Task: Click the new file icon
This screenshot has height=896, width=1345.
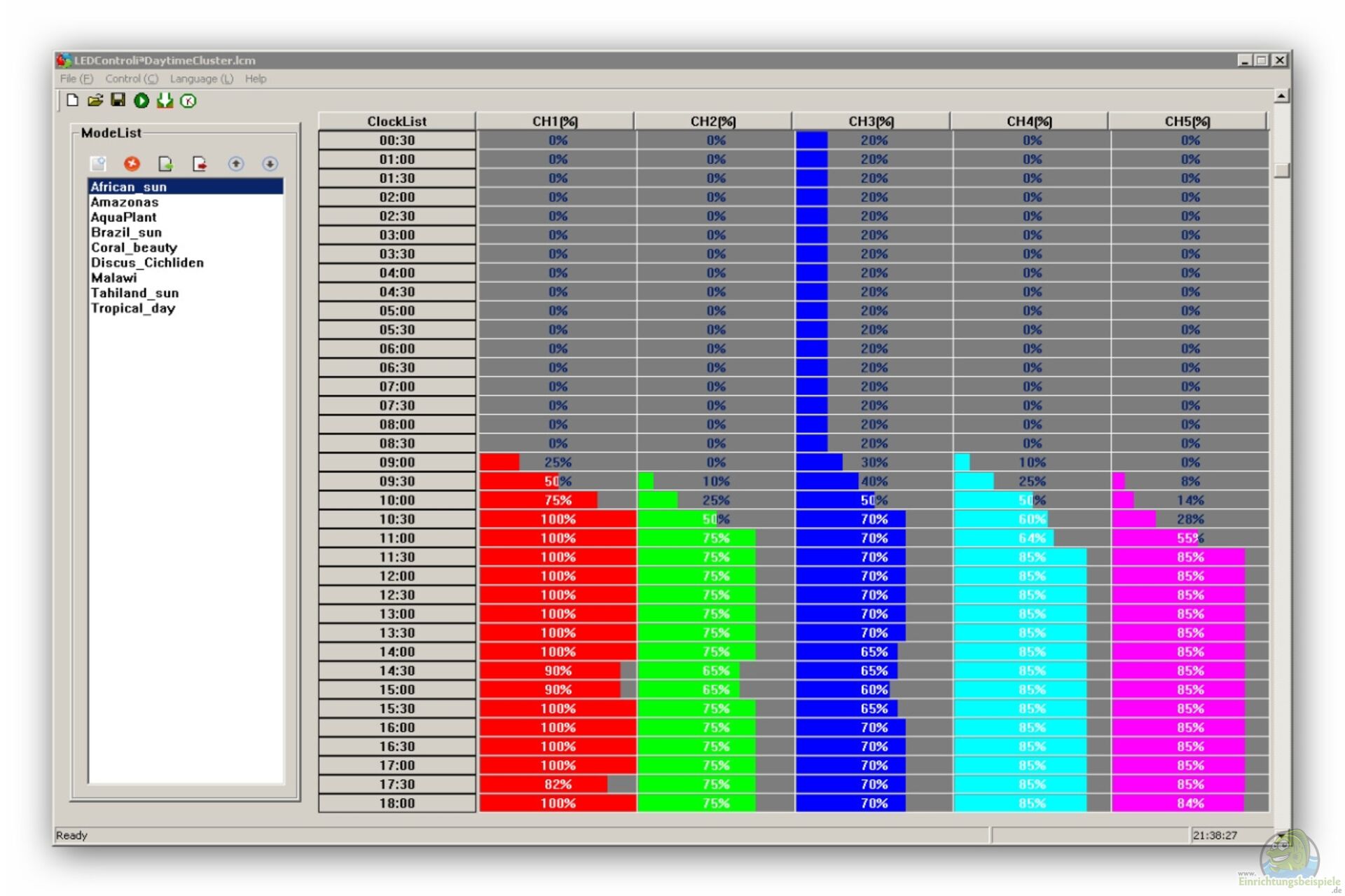Action: pyautogui.click(x=72, y=101)
